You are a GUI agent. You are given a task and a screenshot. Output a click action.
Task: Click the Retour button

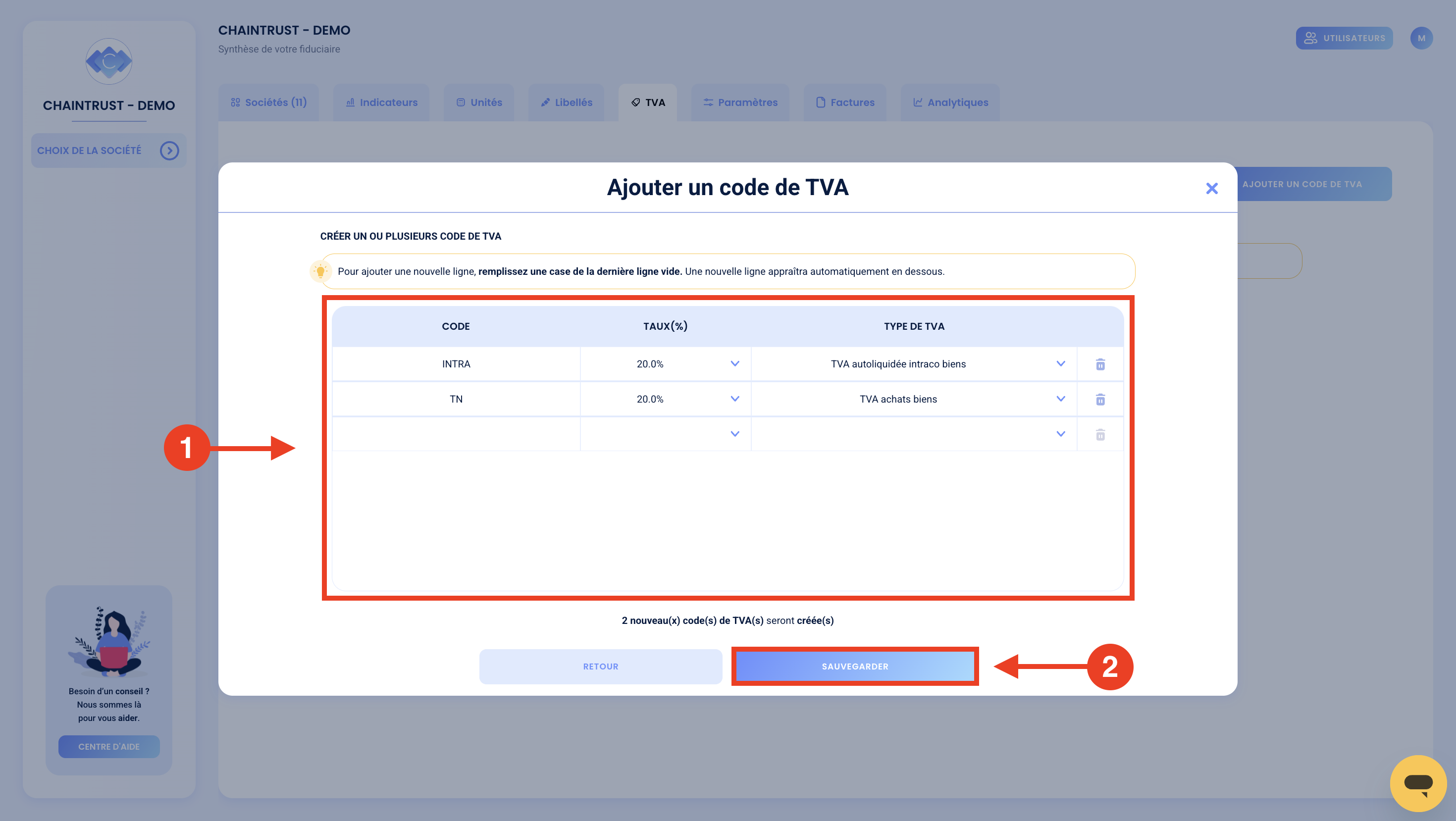(x=600, y=666)
